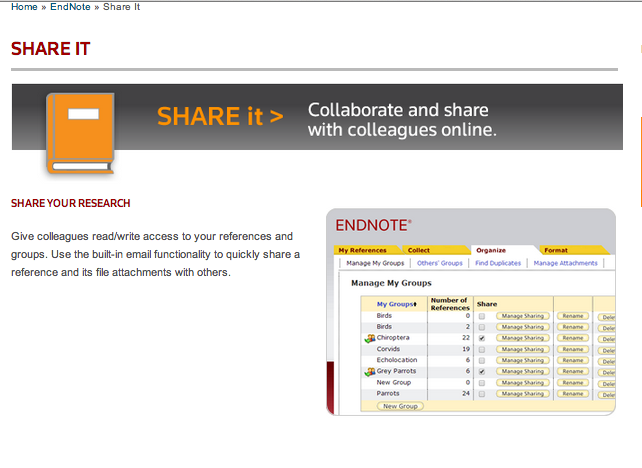Click the ENDNOTE logo in the embedded screenshot
The width and height of the screenshot is (642, 468).
pyautogui.click(x=373, y=225)
